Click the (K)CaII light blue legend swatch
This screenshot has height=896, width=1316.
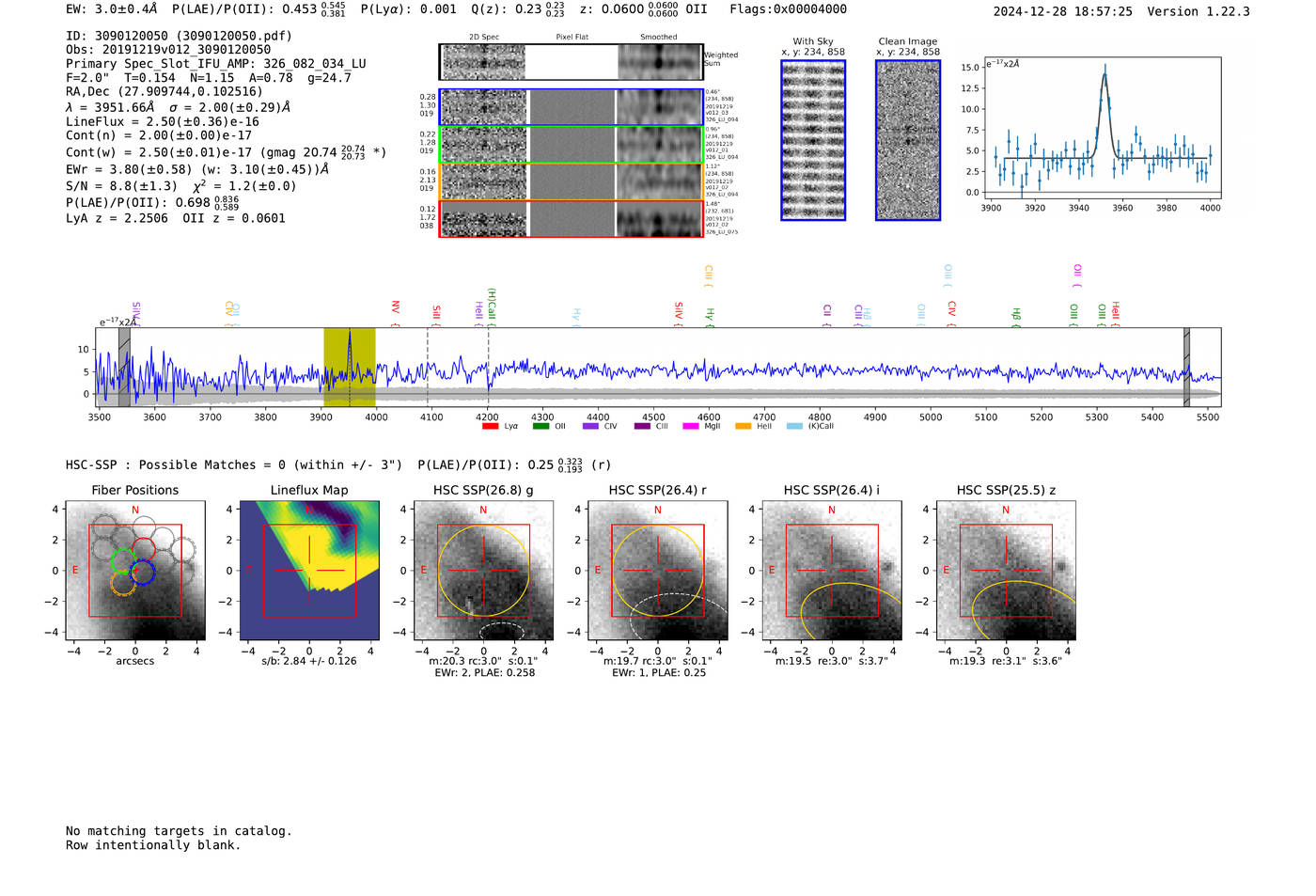[x=794, y=427]
